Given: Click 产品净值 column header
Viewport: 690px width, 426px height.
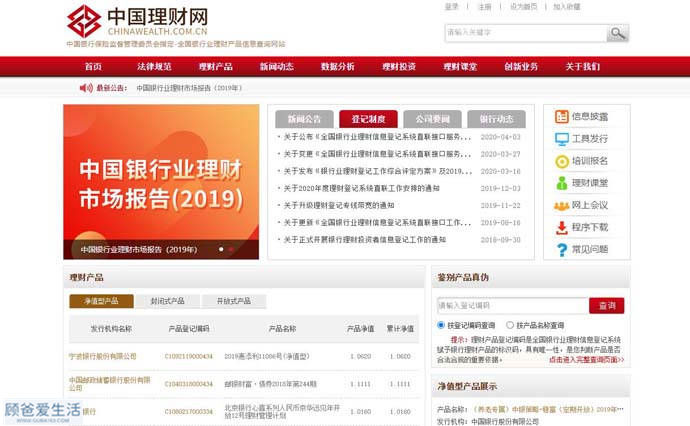Looking at the screenshot, I should 360,329.
